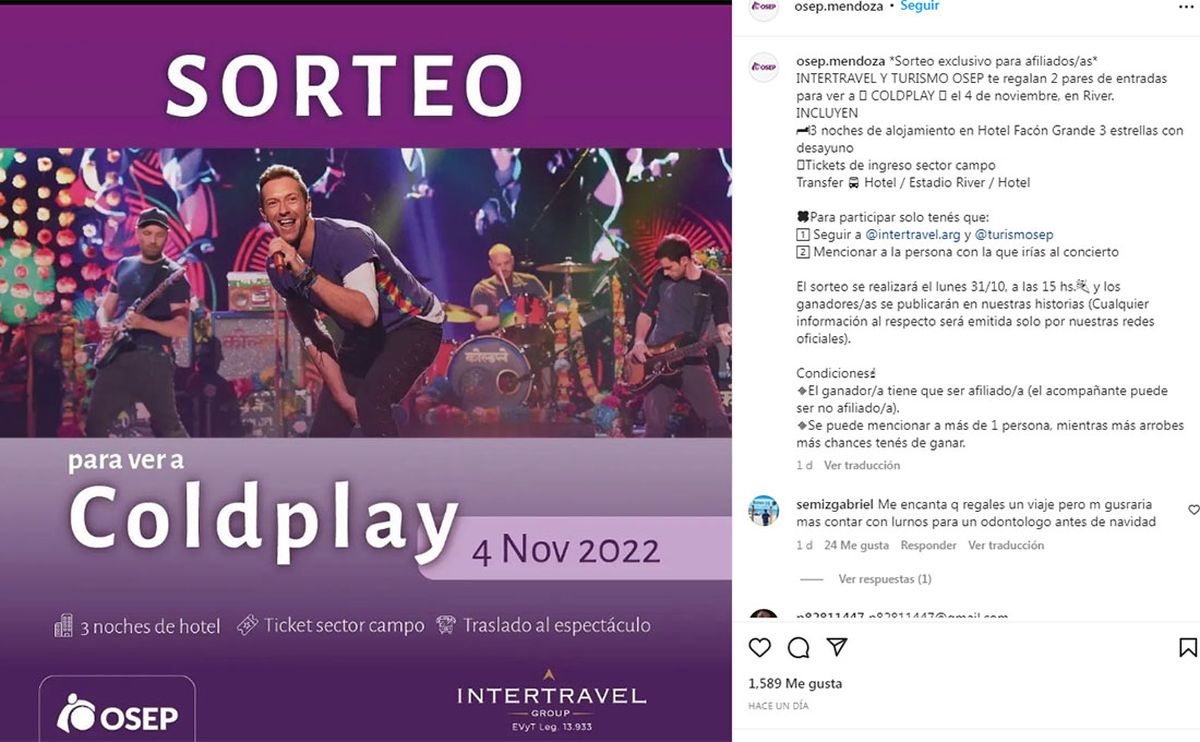Expand Ver respuestas (1) replies
Viewport: 1200px width, 742px height.
point(885,579)
